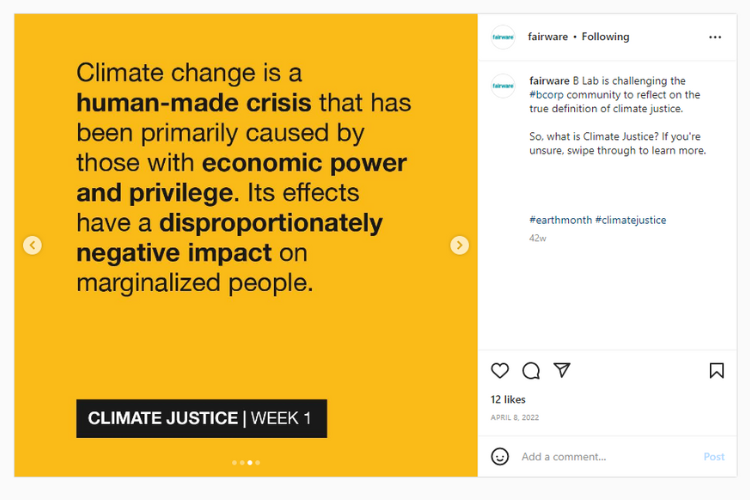Open the #climatejustice hashtag
Viewport: 750px width, 500px height.
[x=630, y=220]
